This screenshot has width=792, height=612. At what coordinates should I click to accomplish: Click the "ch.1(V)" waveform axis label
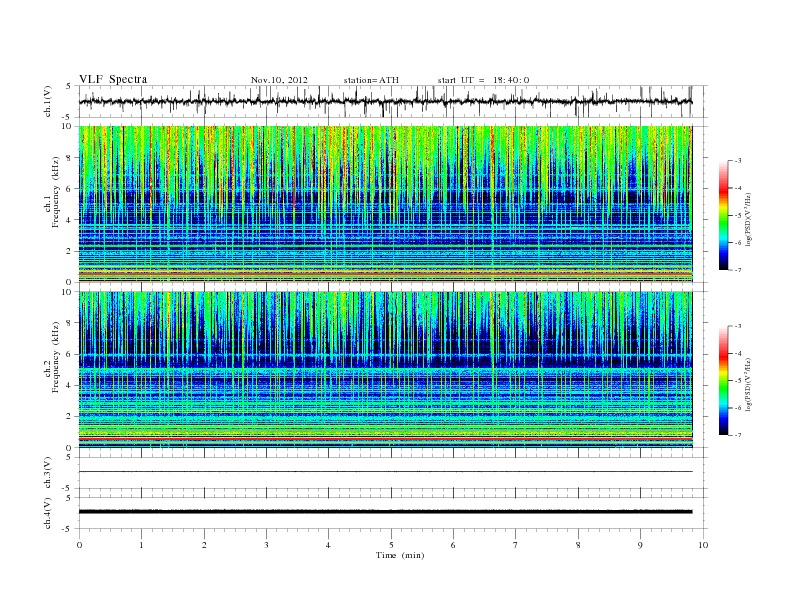click(x=48, y=101)
